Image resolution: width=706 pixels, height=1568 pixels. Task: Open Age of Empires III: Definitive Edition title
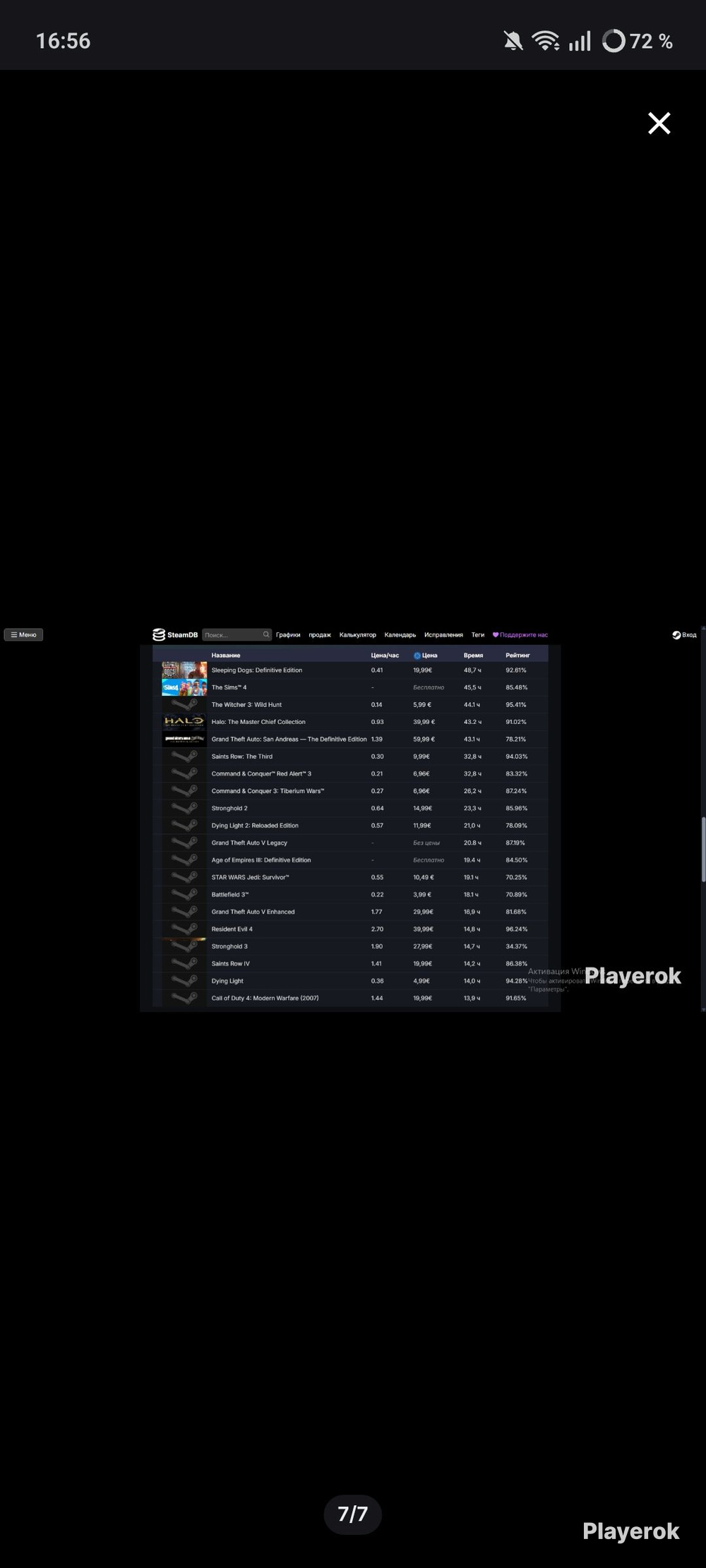[261, 860]
